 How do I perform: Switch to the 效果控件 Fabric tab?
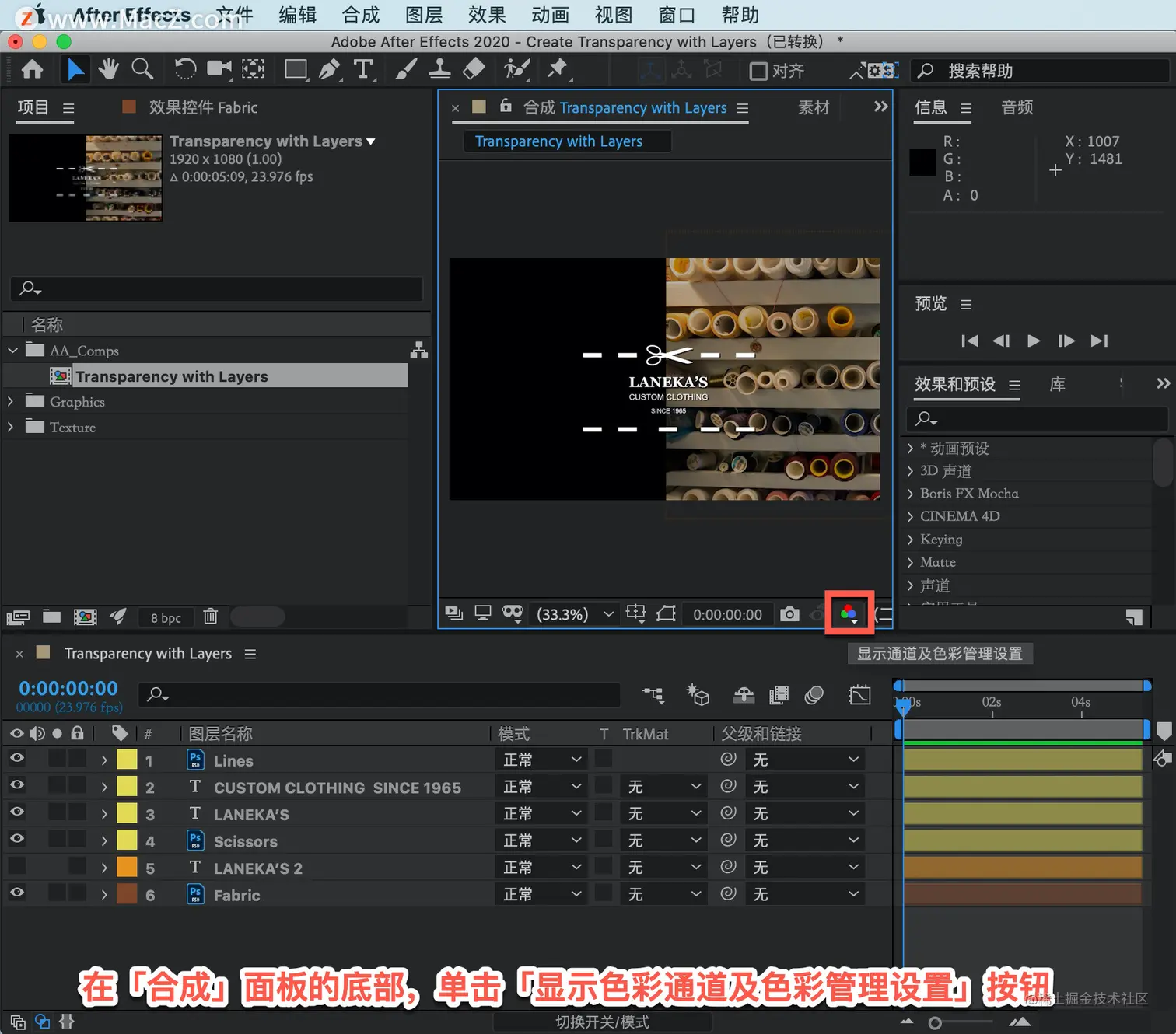203,107
